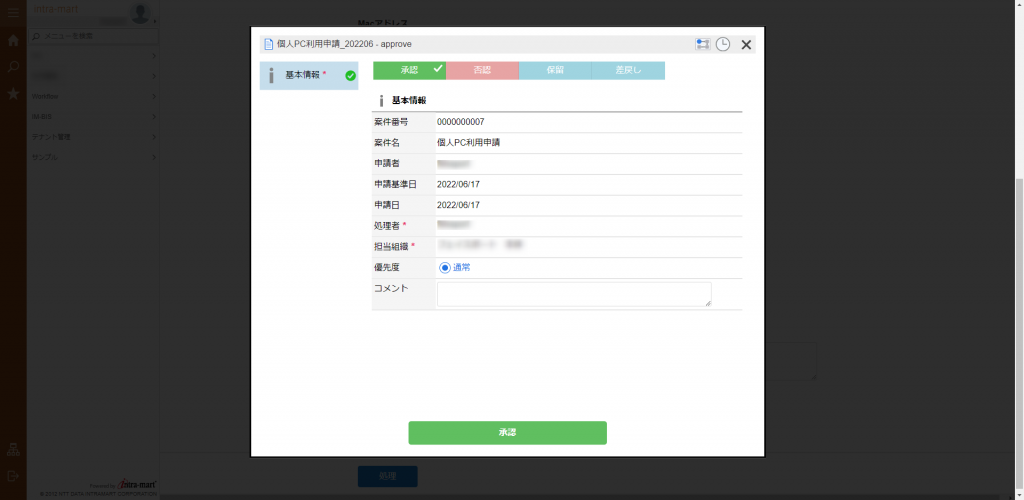Choose the 差戻し action tab
The width and height of the screenshot is (1024, 500).
click(x=628, y=70)
